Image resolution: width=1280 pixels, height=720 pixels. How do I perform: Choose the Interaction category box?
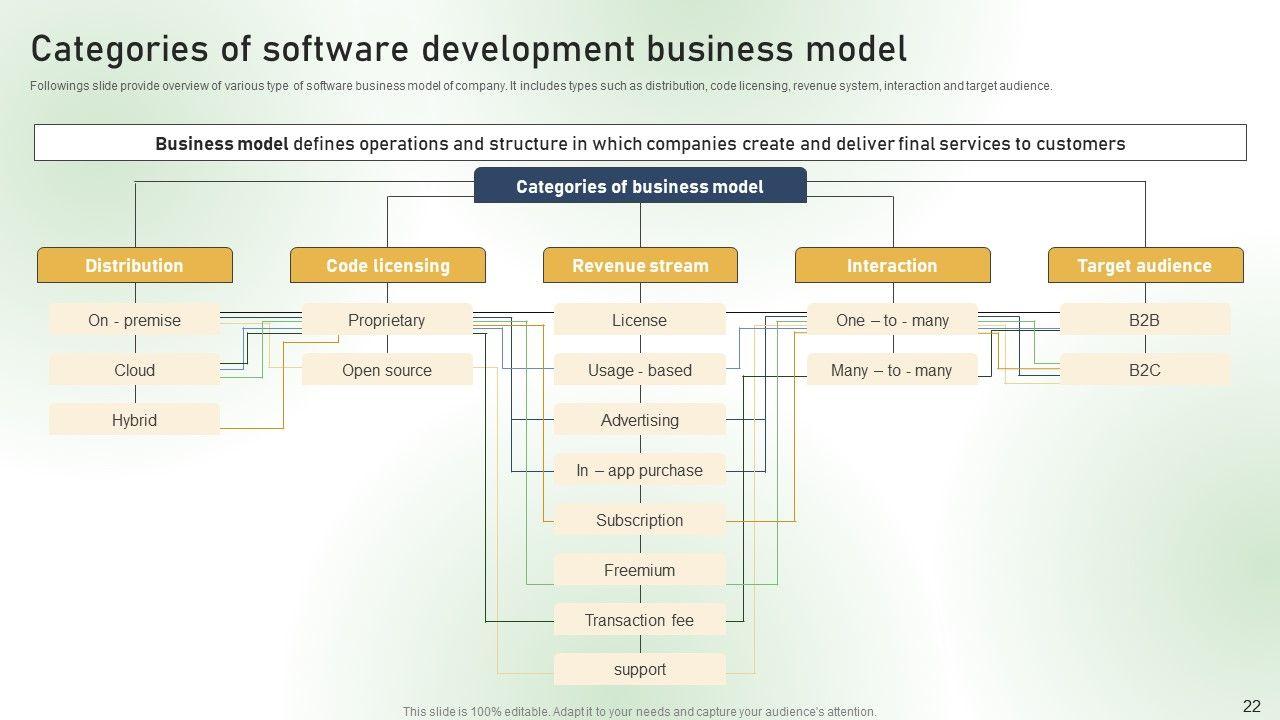tap(893, 266)
